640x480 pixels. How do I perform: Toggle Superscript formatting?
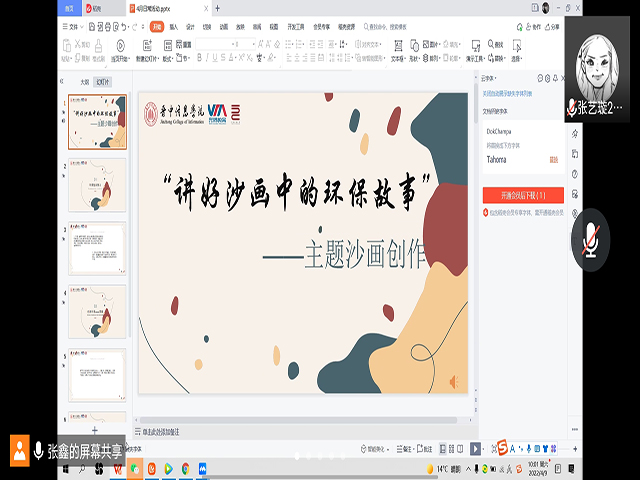pos(241,58)
